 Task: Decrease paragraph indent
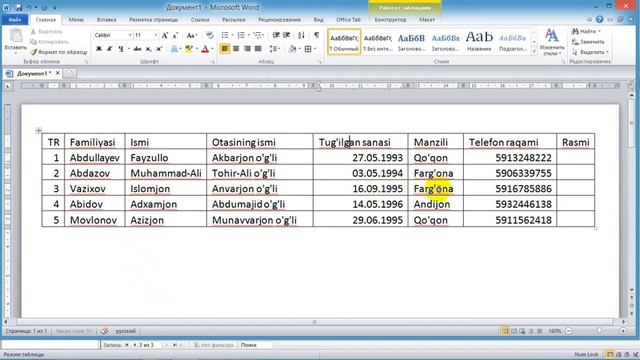(276, 36)
